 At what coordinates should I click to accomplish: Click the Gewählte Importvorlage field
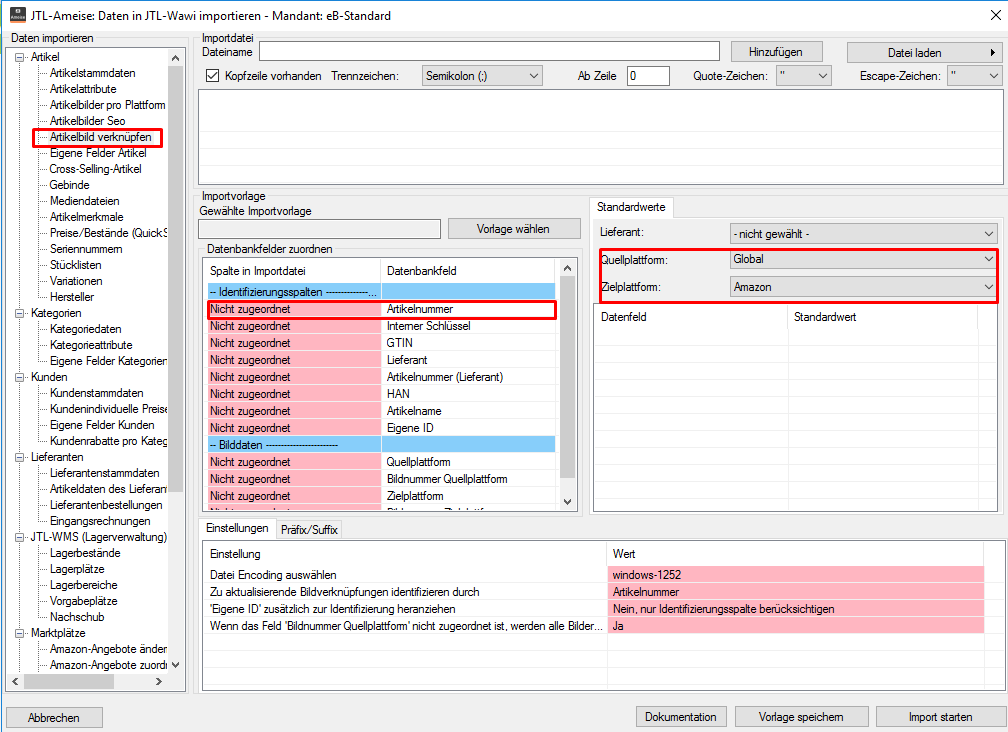[x=320, y=229]
